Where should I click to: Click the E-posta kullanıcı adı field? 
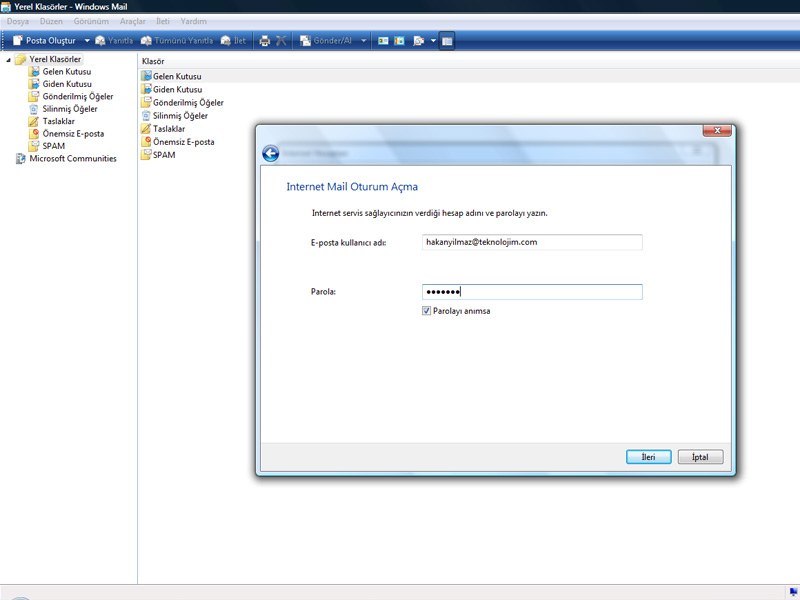pyautogui.click(x=532, y=242)
